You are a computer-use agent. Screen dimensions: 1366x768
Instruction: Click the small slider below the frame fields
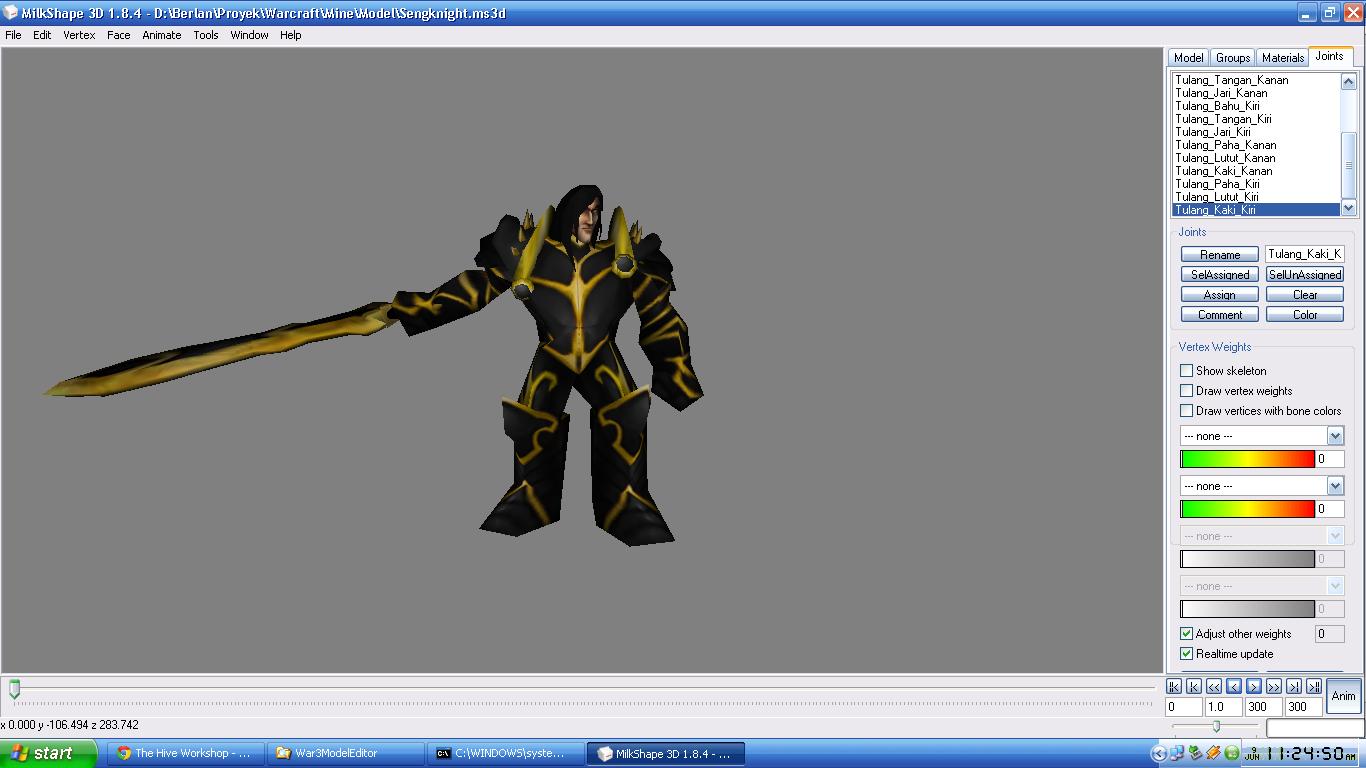tap(1216, 727)
